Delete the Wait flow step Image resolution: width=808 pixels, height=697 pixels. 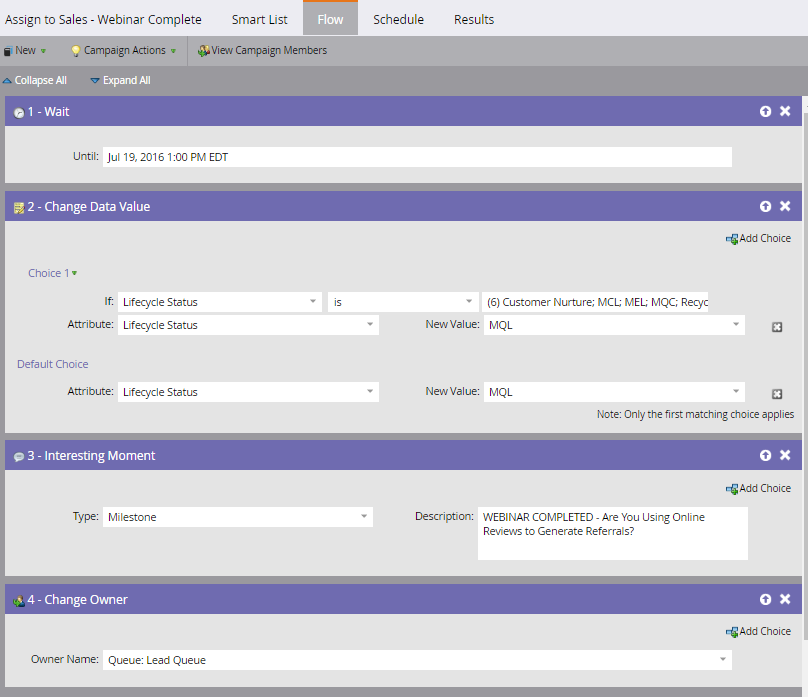(x=785, y=111)
